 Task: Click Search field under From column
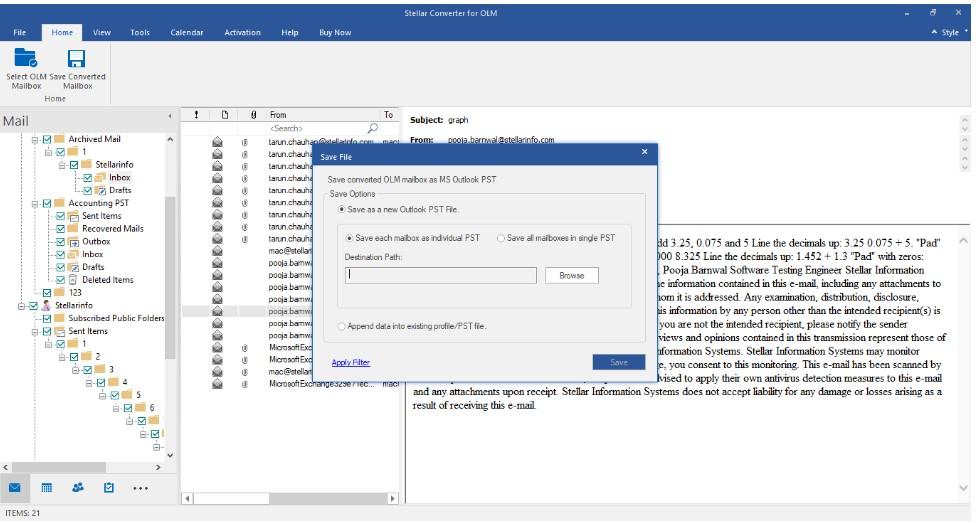(316, 128)
